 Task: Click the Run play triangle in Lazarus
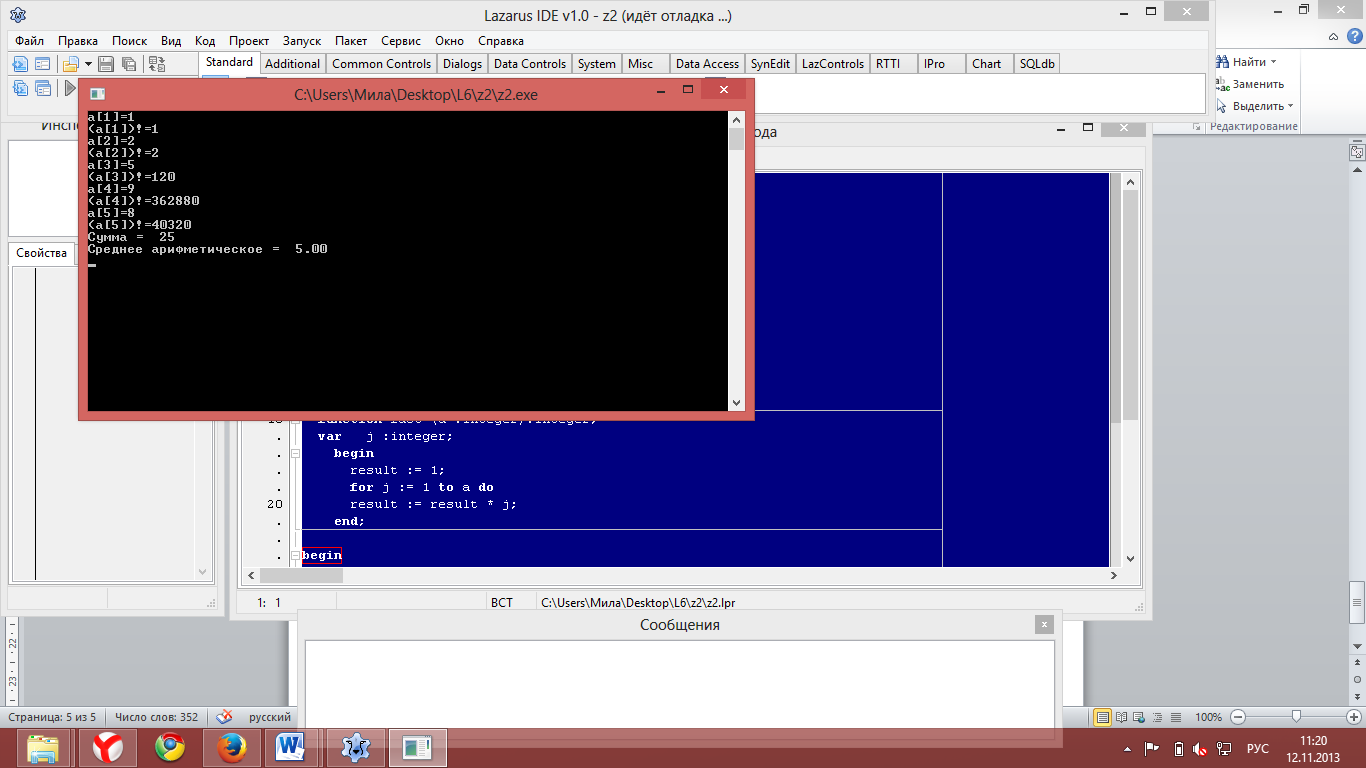[70, 88]
